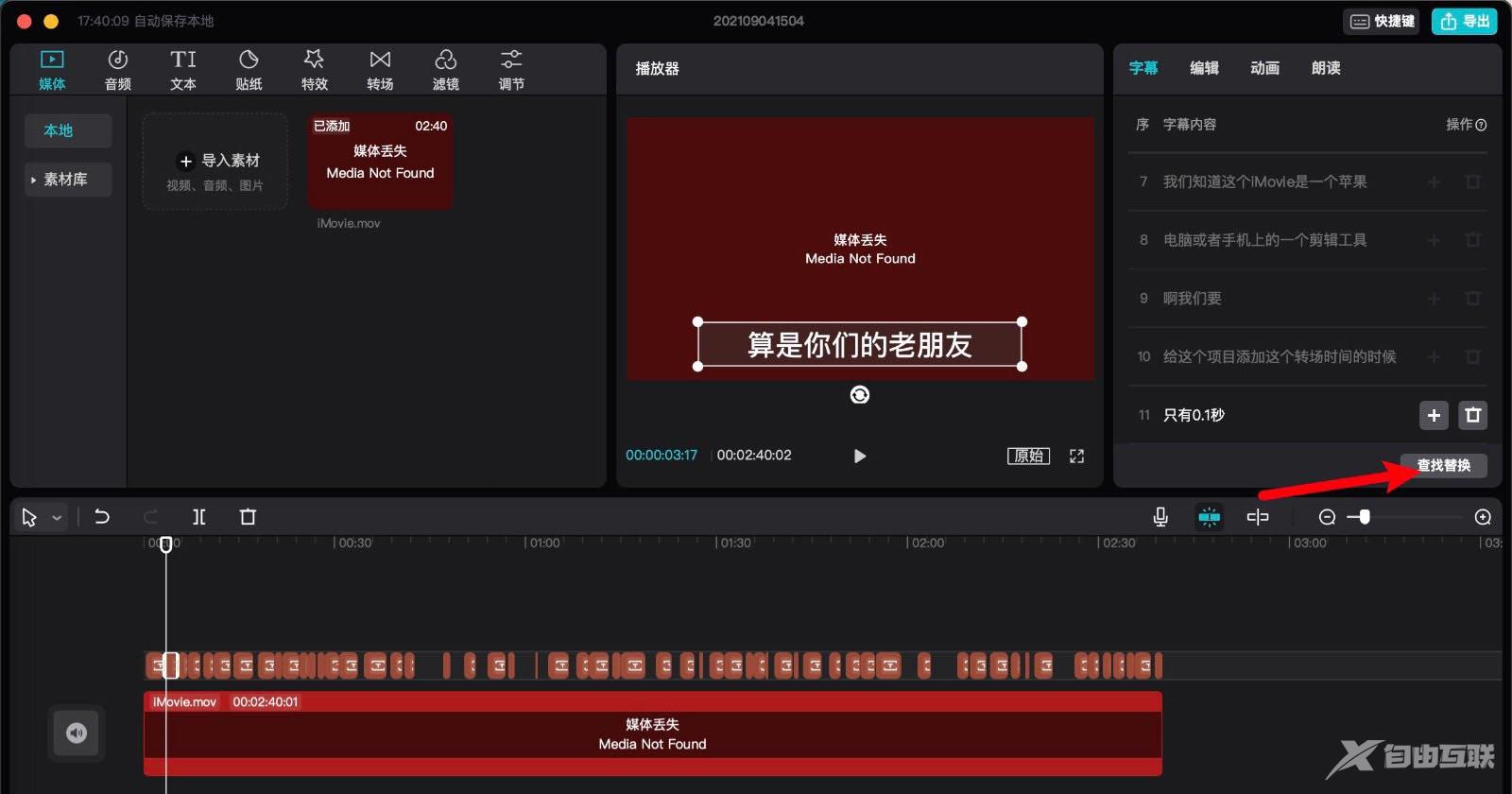This screenshot has width=1512, height=794.
Task: Choose the pointer selection tool
Action: 29,517
